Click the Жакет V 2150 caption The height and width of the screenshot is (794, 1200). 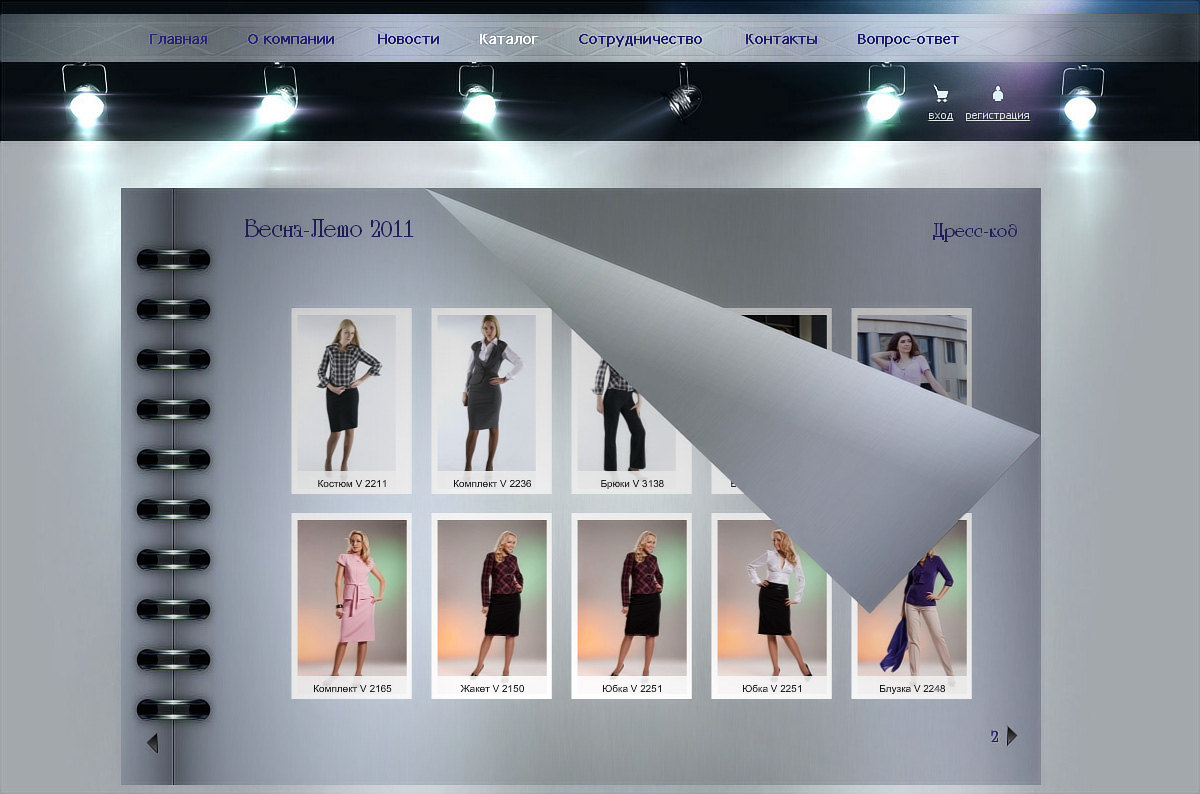pos(492,688)
